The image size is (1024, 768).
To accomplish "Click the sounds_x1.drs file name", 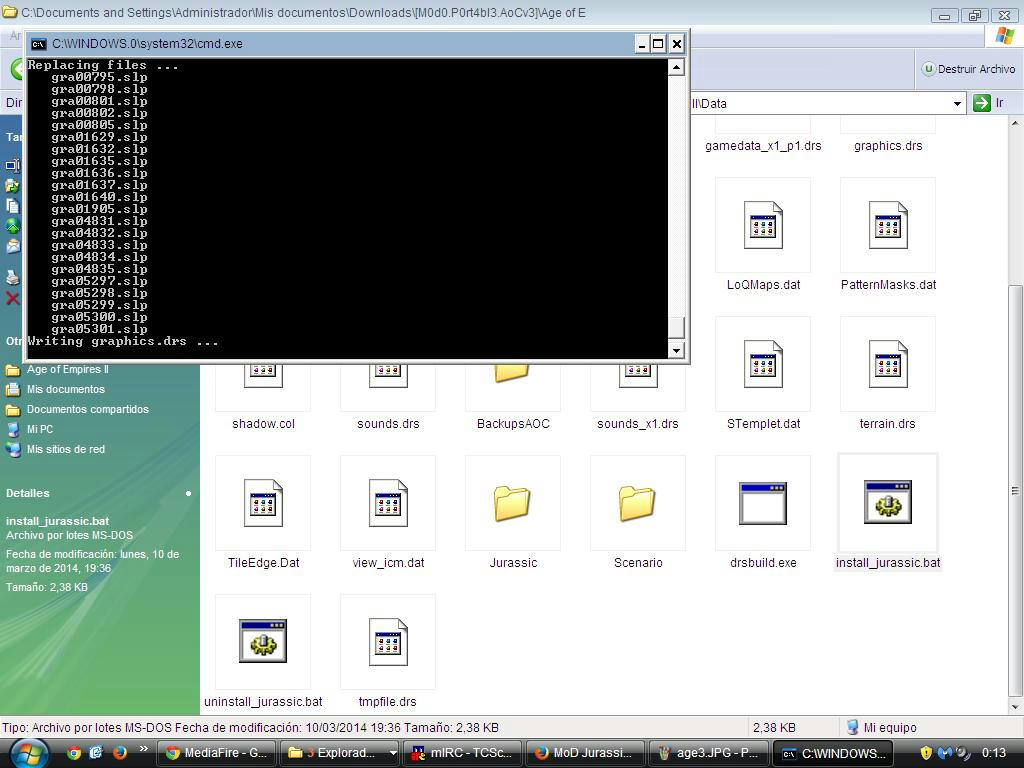I will 637,424.
